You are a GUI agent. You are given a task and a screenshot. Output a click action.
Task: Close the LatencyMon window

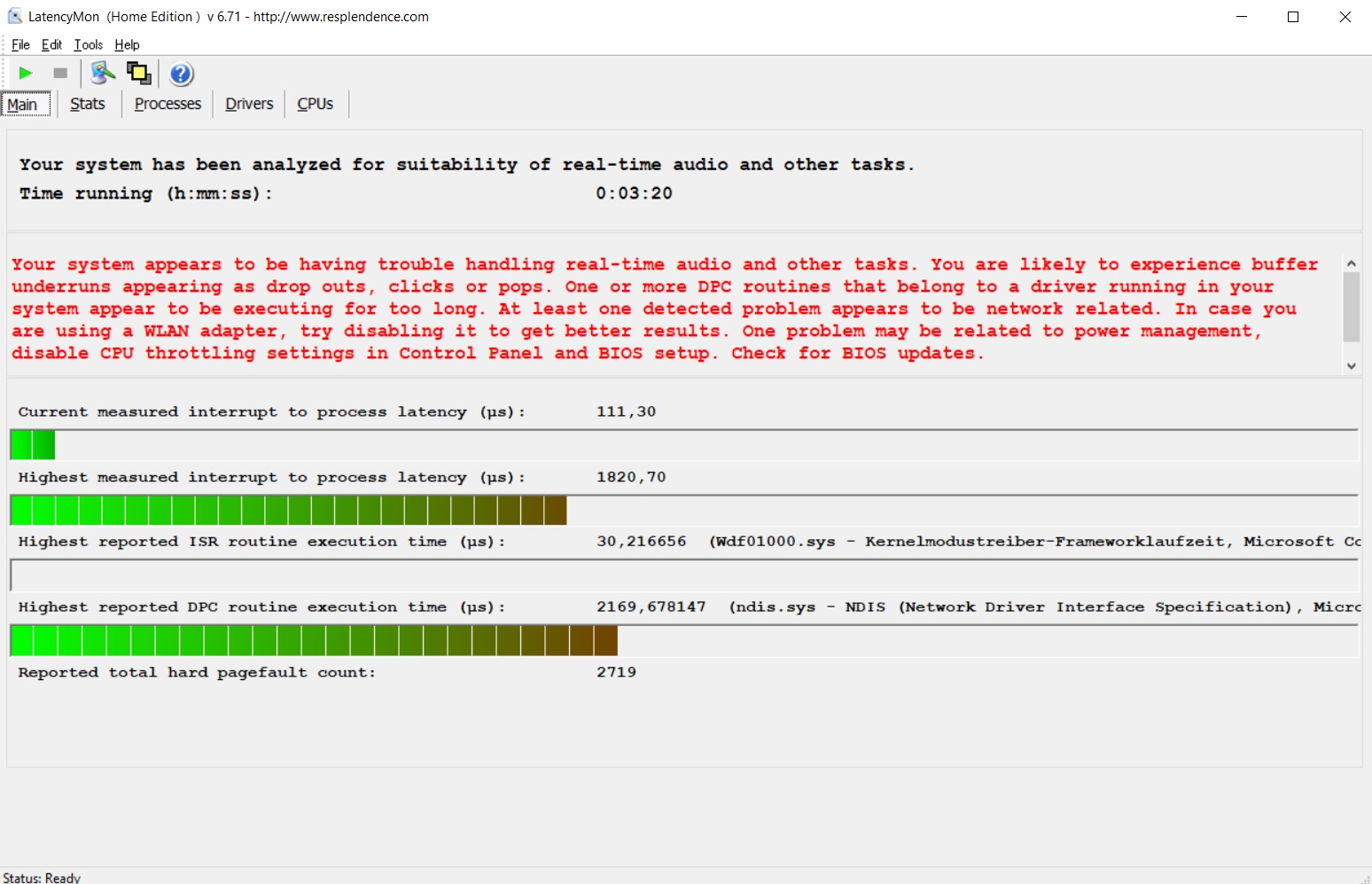[x=1345, y=16]
